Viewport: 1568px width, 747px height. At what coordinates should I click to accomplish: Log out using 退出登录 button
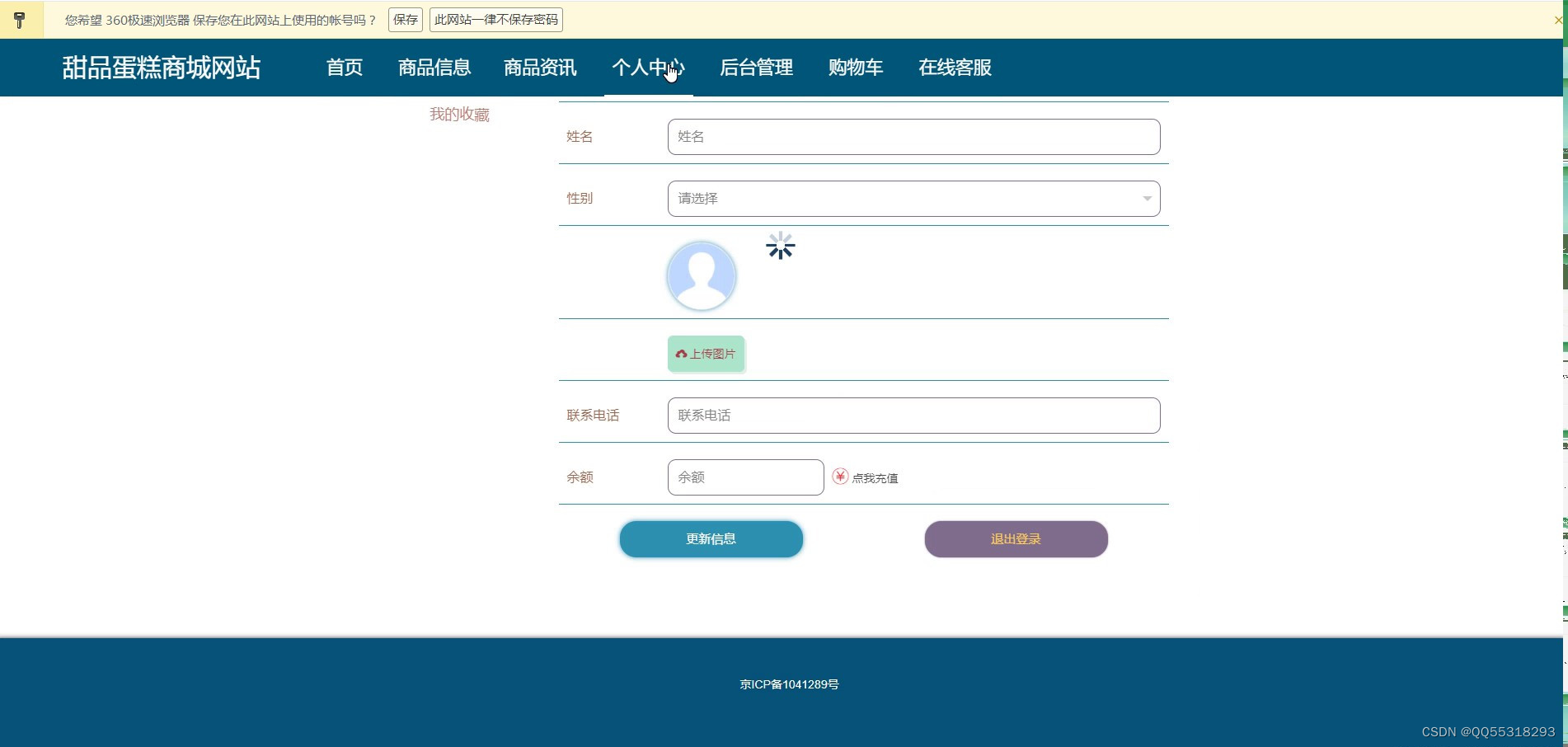[1016, 539]
